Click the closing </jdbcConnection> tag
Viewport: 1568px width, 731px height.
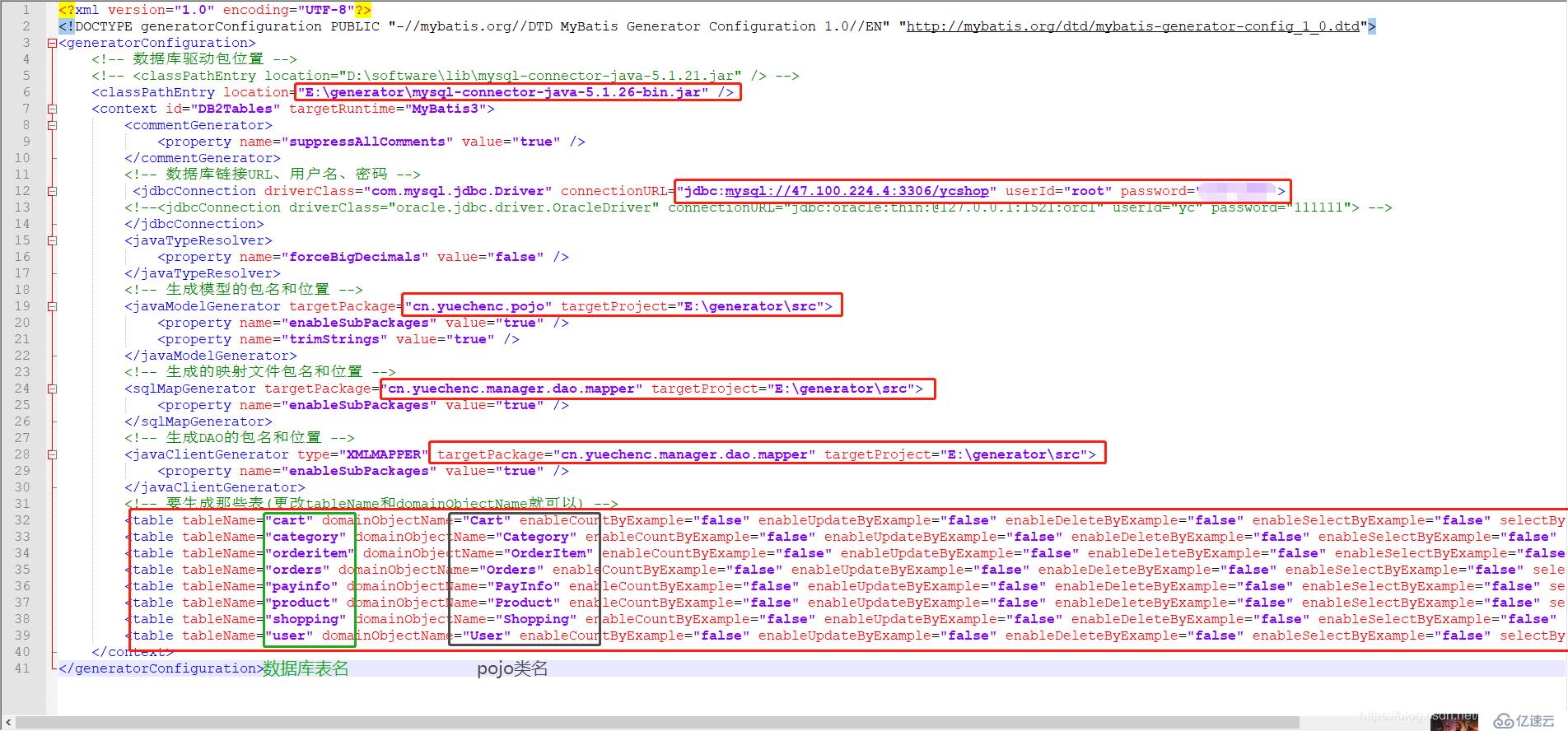coord(194,224)
